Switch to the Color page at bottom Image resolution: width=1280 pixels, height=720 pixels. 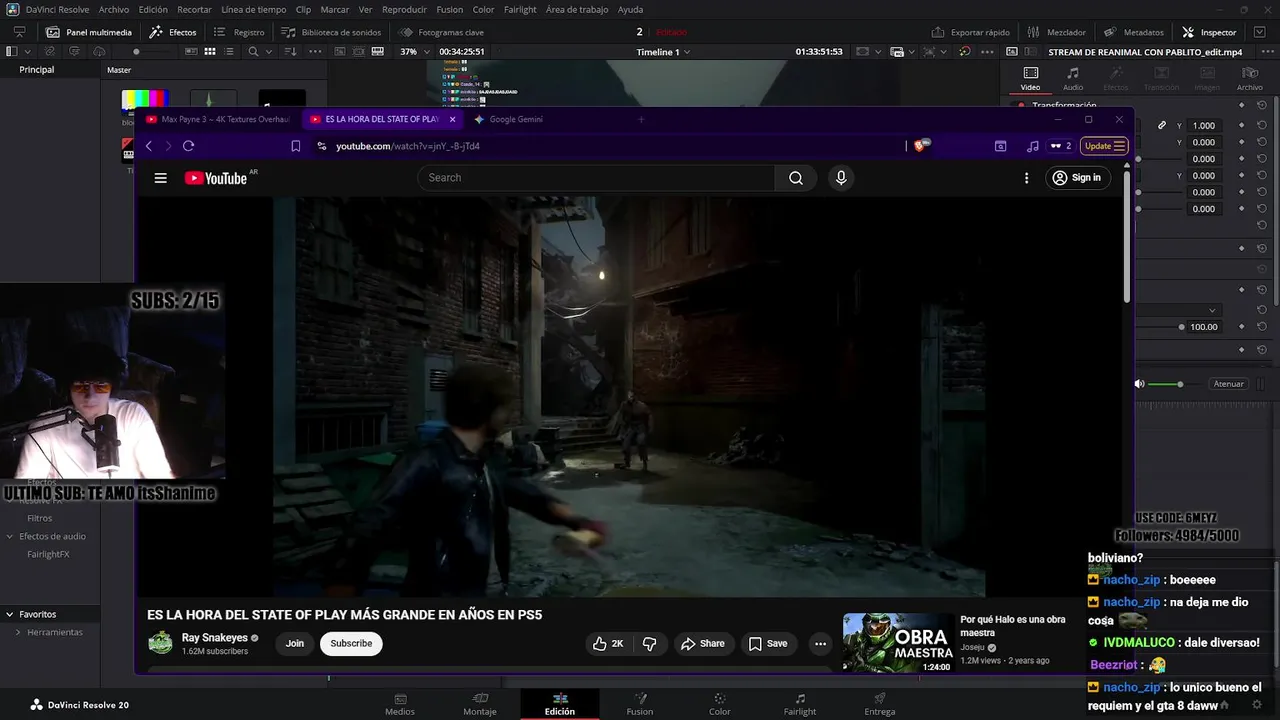pyautogui.click(x=720, y=704)
